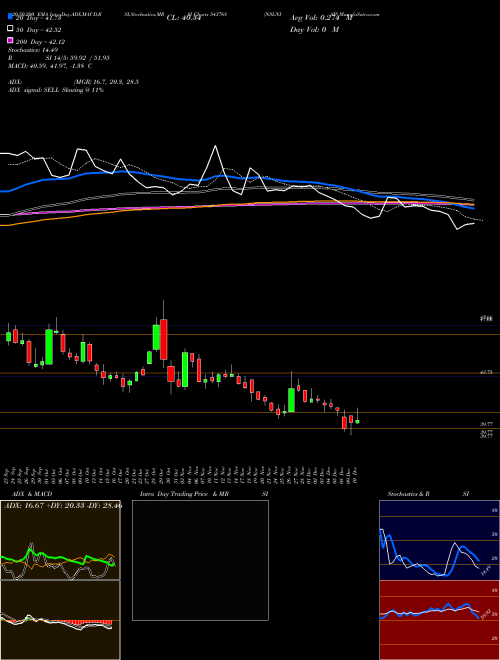Select the 50 Day - 42.52 label
The width and height of the screenshot is (500, 660).
39,29
